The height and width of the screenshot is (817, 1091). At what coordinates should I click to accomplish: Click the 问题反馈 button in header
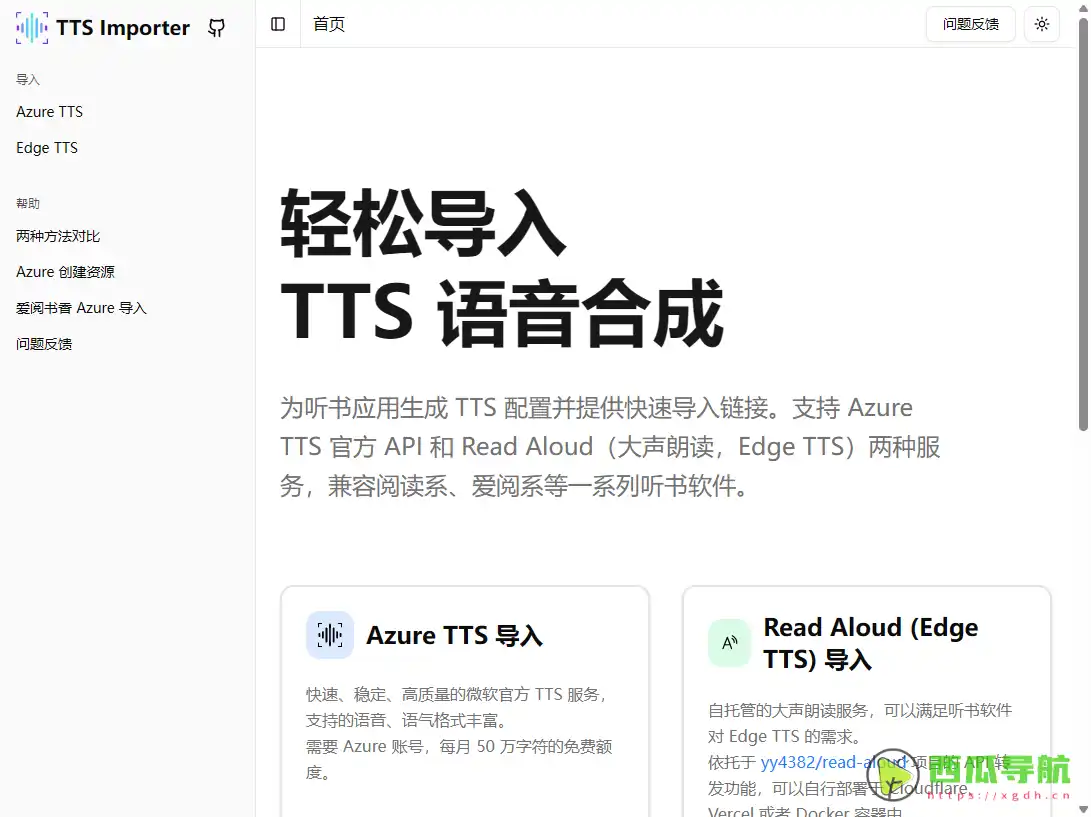969,24
